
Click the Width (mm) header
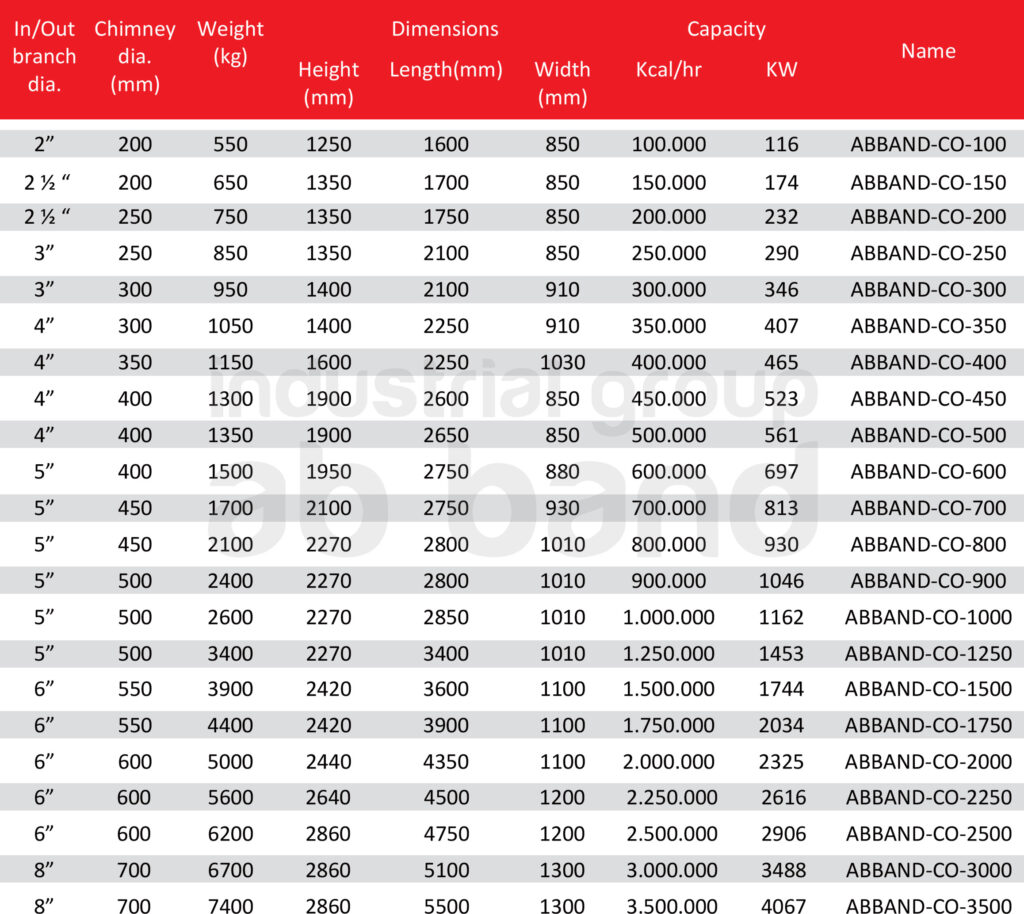[x=562, y=83]
